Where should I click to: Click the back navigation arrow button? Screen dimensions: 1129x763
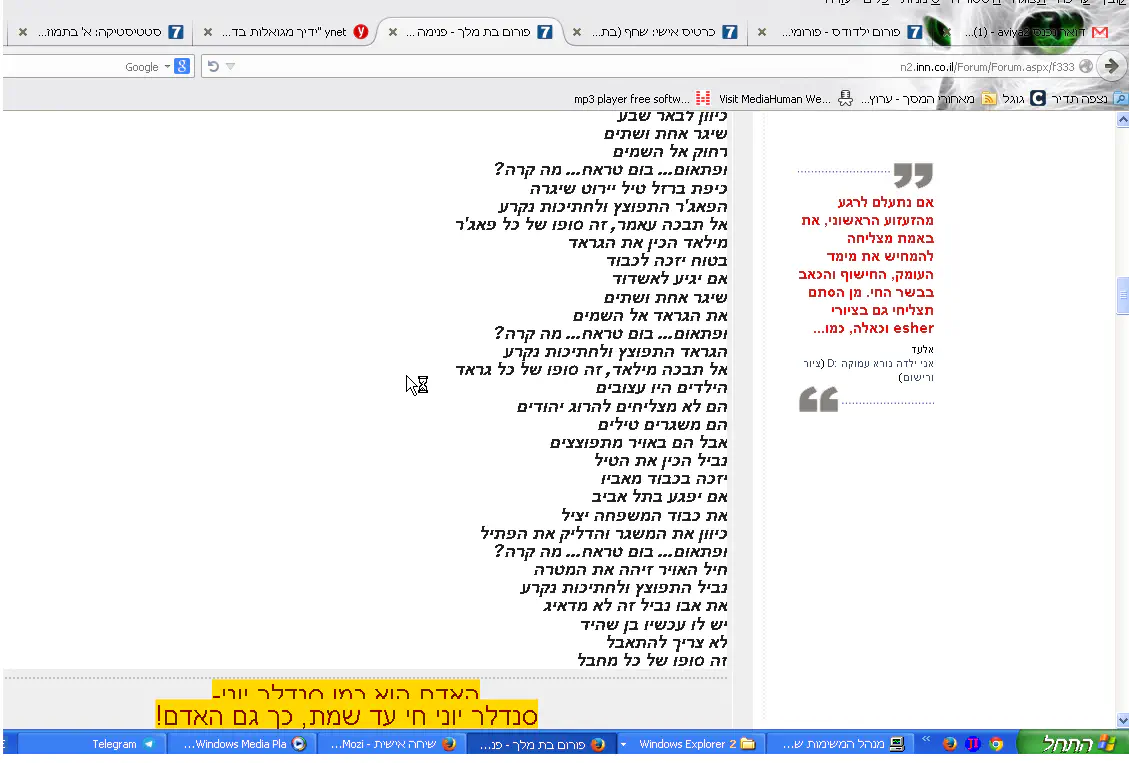pos(1112,66)
